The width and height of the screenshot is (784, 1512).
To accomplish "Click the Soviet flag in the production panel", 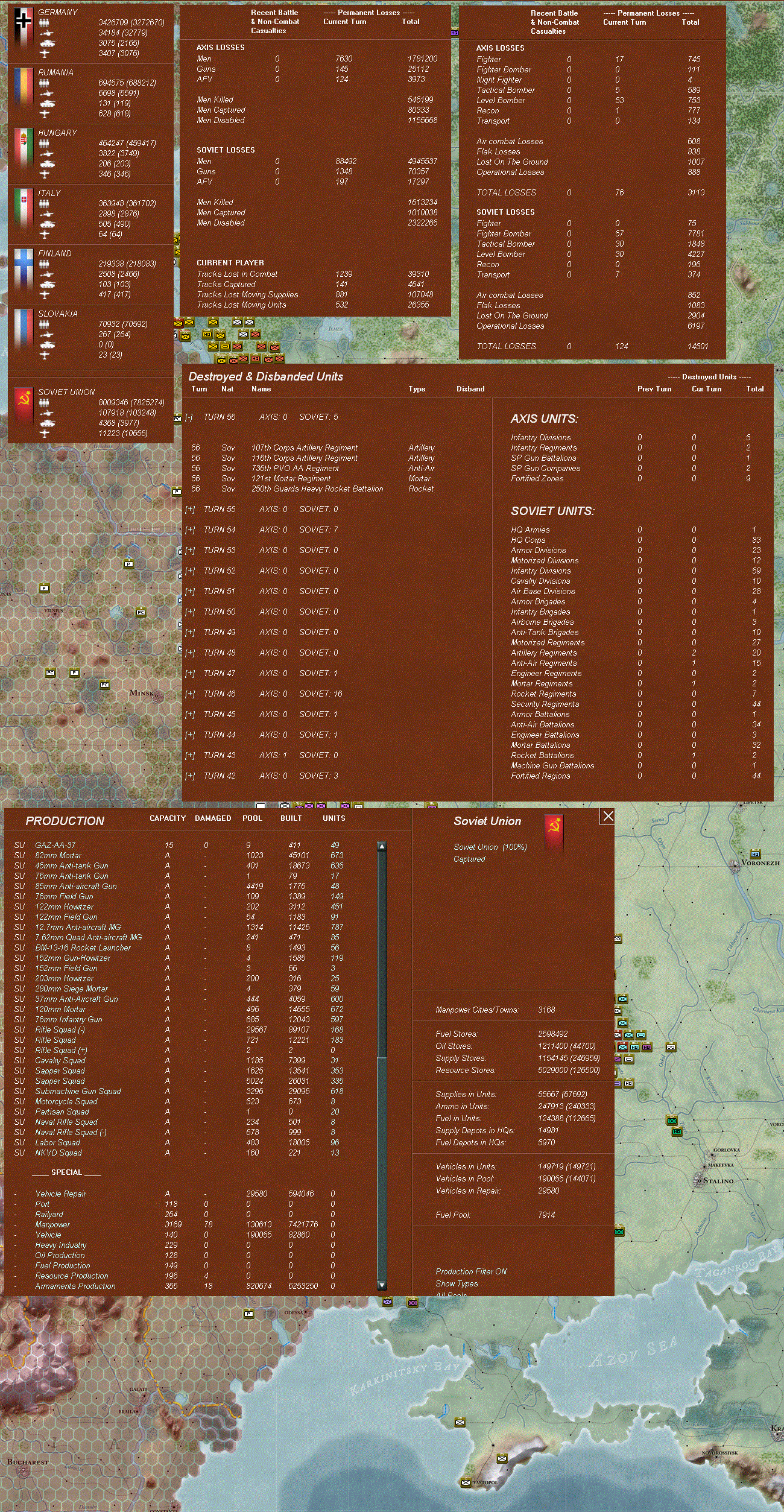I will click(x=554, y=832).
